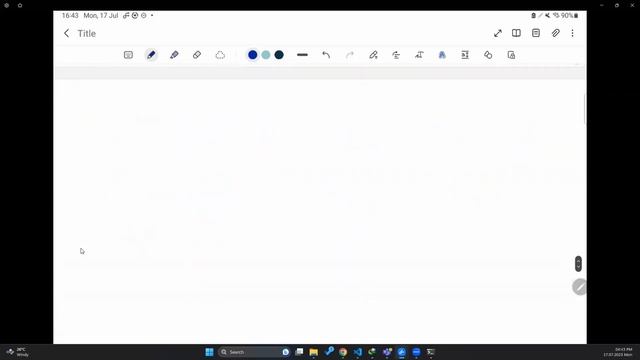Image resolution: width=640 pixels, height=360 pixels.
Task: Open File Explorer from the taskbar
Action: [313, 352]
